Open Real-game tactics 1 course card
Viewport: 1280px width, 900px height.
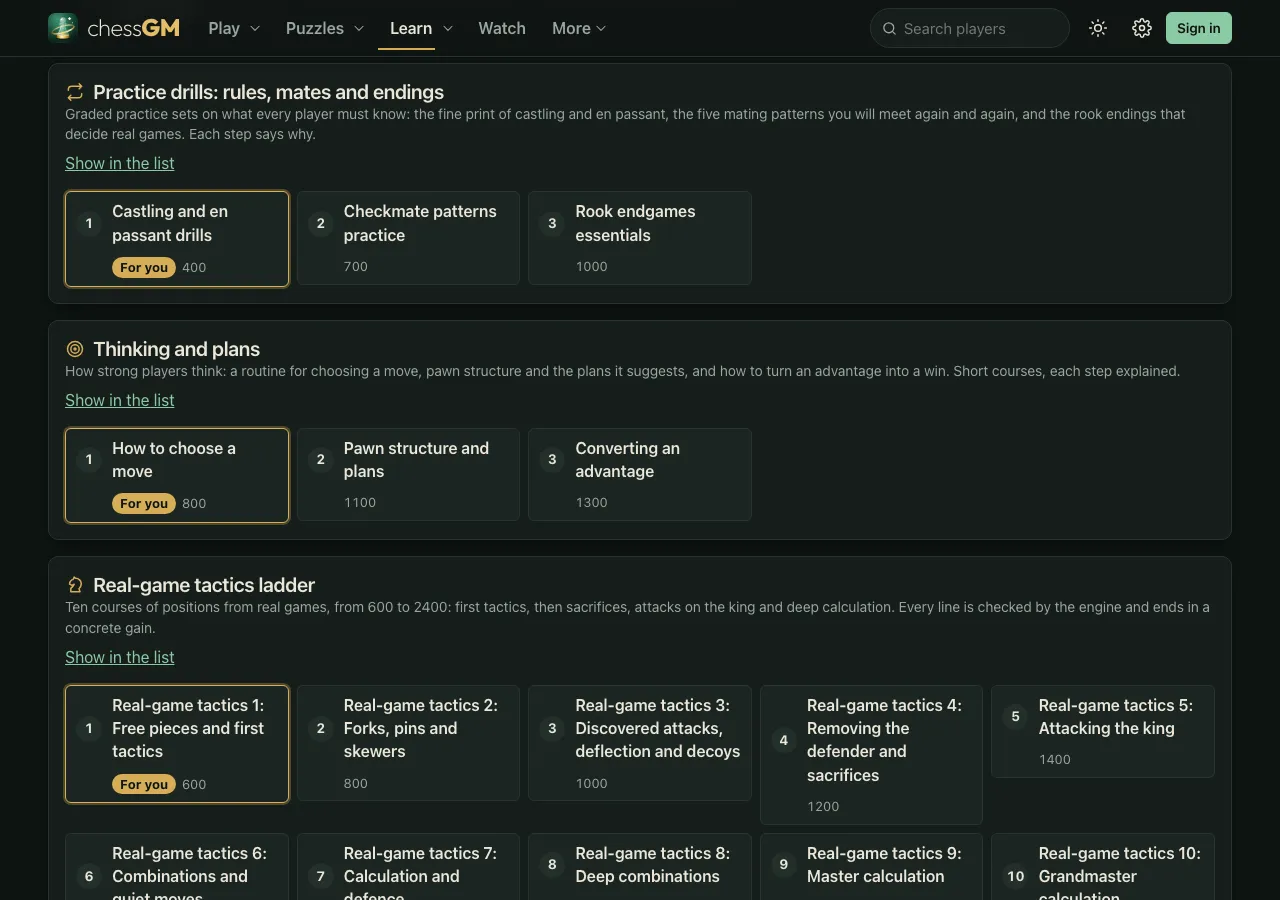[177, 744]
